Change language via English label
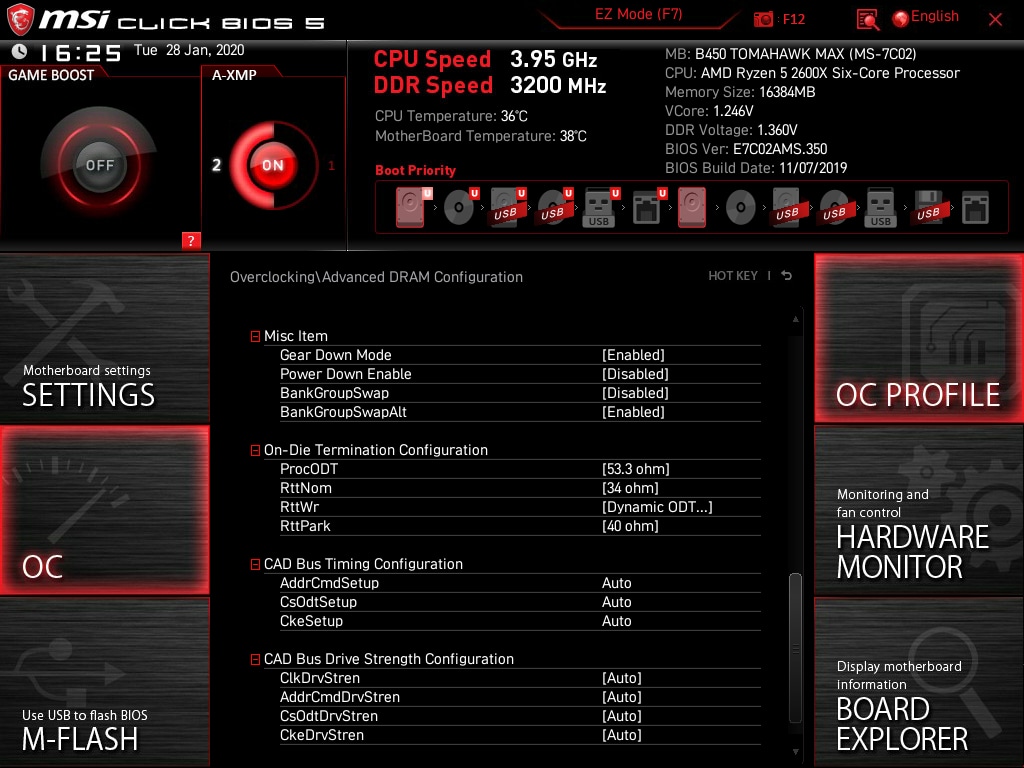This screenshot has height=768, width=1024. coord(935,16)
